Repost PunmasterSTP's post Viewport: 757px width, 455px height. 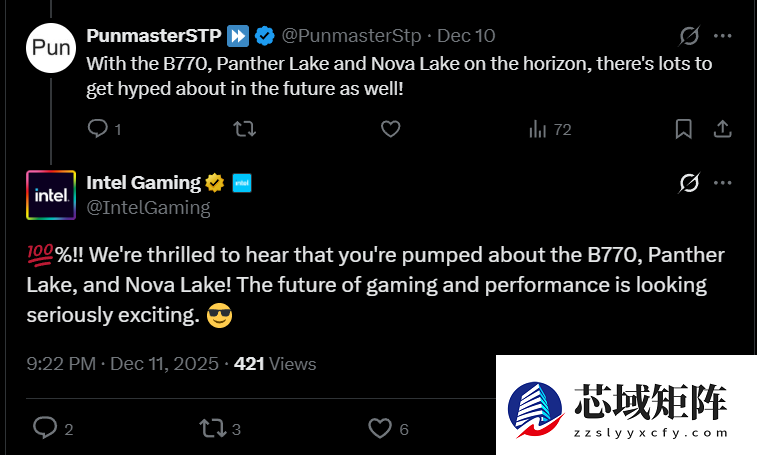click(x=244, y=129)
